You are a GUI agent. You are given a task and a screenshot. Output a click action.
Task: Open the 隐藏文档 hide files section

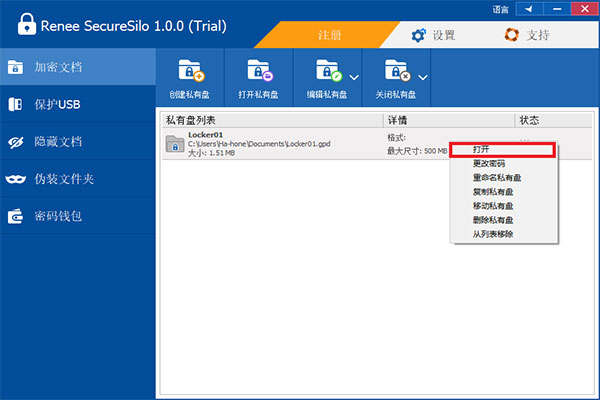coord(57,141)
